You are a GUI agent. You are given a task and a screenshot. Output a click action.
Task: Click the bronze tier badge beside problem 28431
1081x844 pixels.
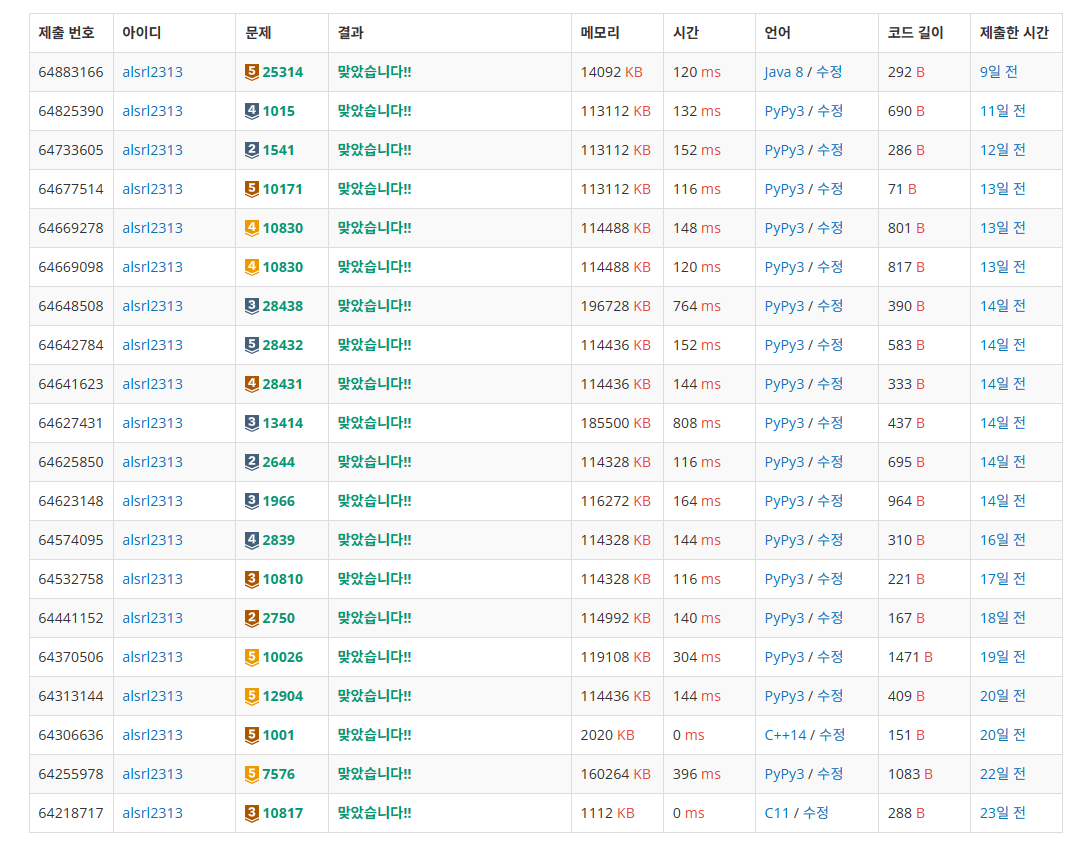point(252,384)
